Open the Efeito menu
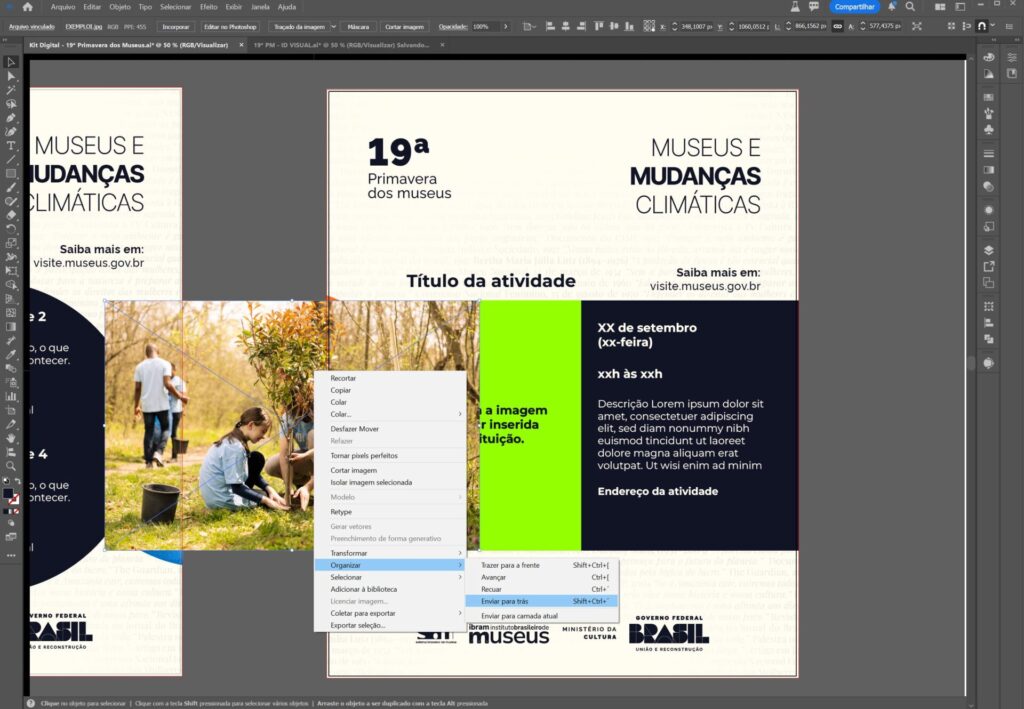The image size is (1024, 709). 208,7
